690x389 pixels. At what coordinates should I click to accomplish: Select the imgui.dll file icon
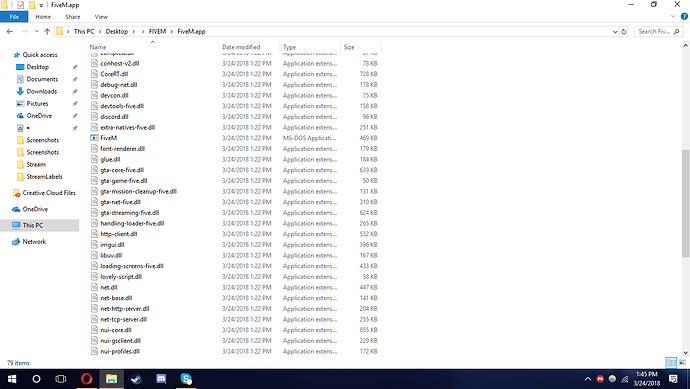click(94, 245)
